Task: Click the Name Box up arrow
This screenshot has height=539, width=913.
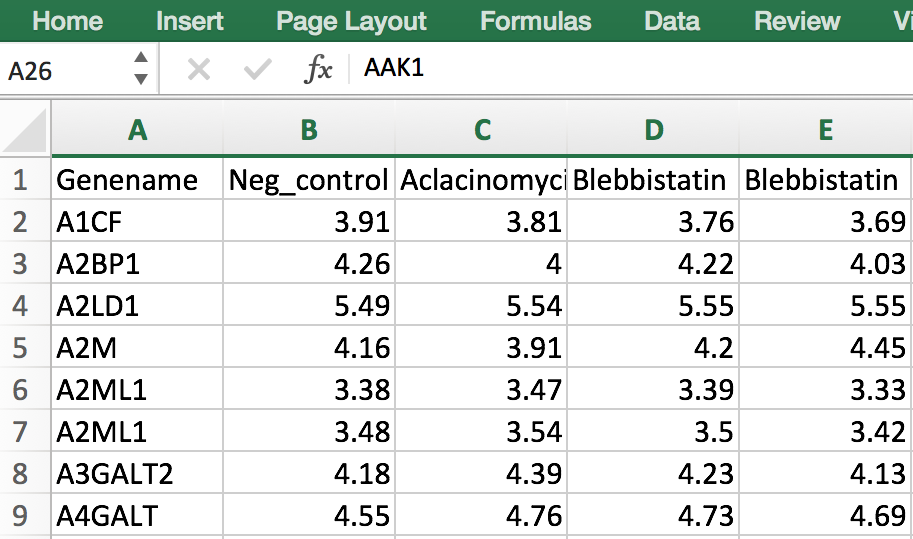Action: click(141, 59)
